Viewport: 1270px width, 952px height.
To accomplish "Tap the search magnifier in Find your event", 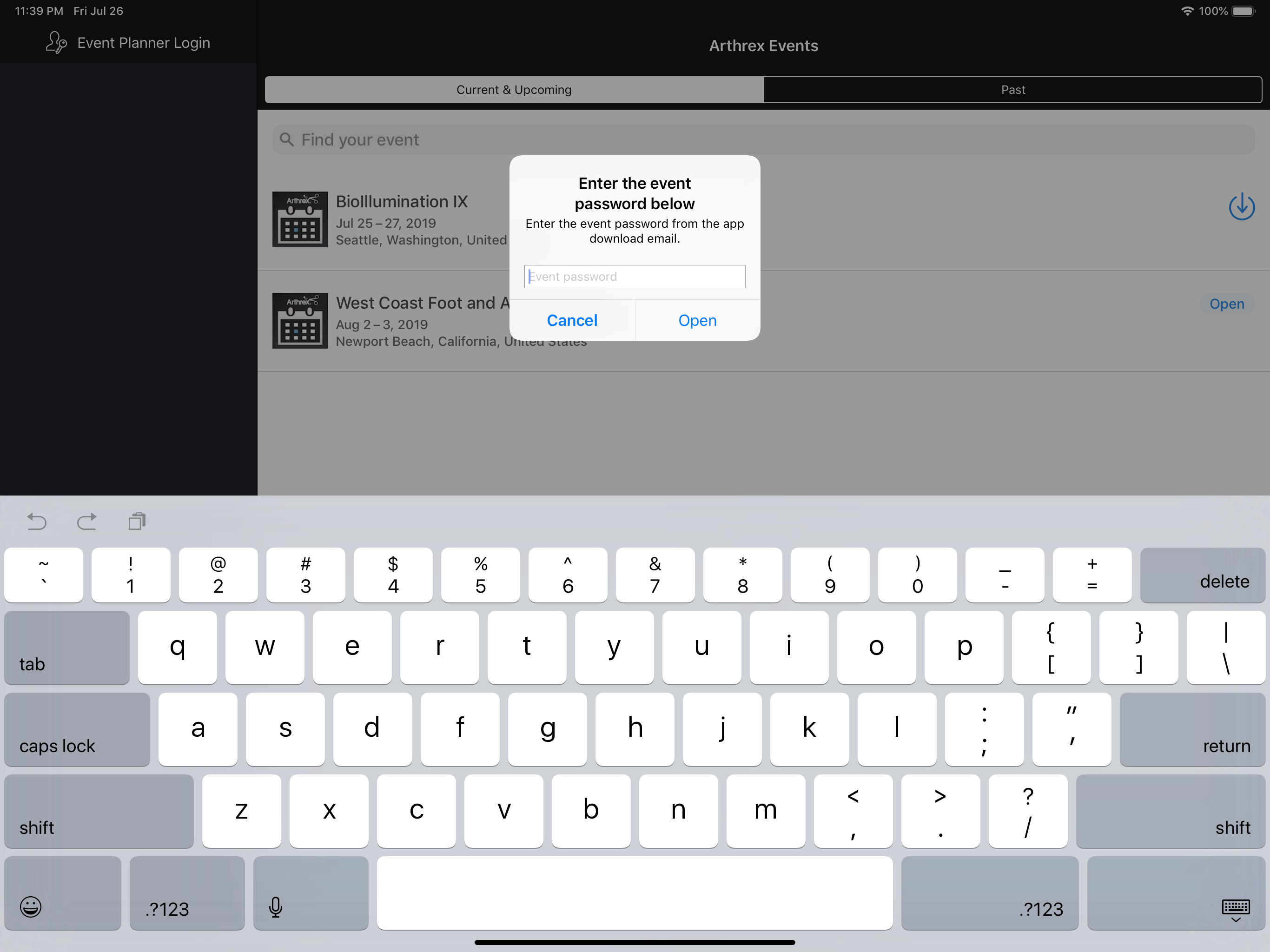I will [x=286, y=139].
